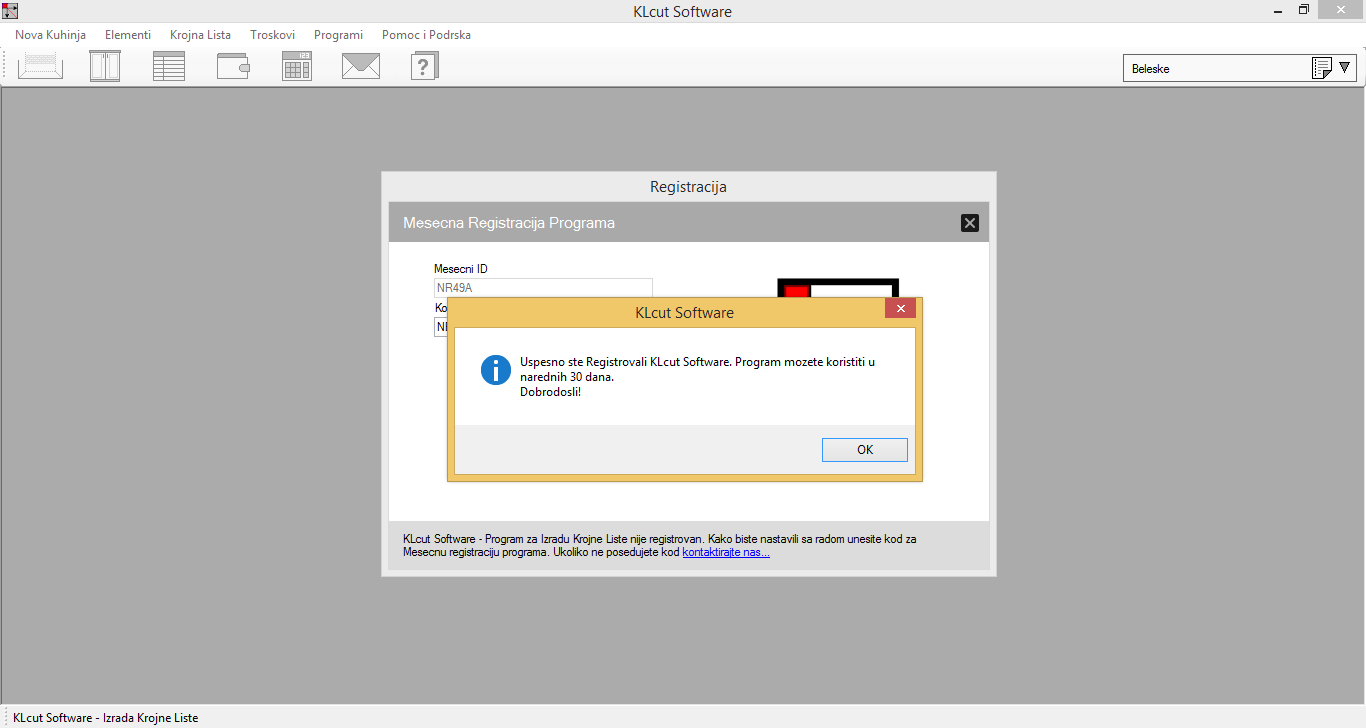Open the Nova Kuhinja menu
Image resolution: width=1366 pixels, height=728 pixels.
pyautogui.click(x=50, y=35)
